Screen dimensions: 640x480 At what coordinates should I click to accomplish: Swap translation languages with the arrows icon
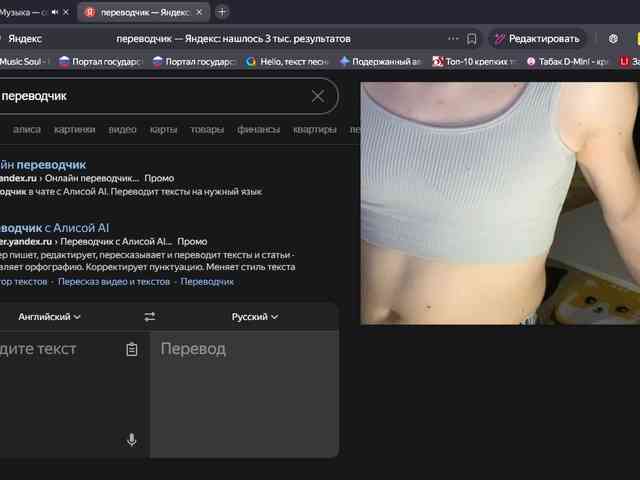[150, 317]
